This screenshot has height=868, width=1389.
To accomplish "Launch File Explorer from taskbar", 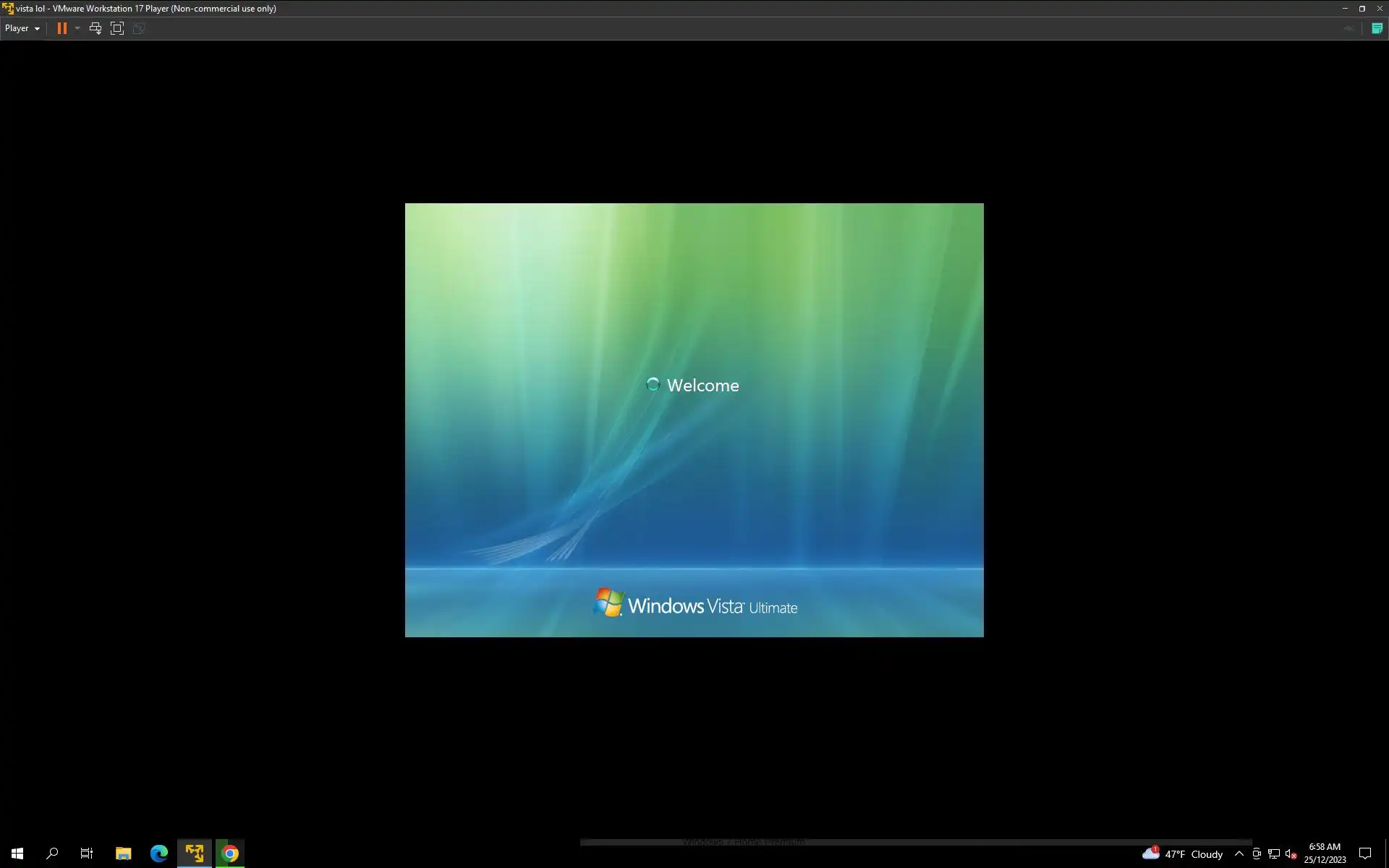I will point(123,854).
